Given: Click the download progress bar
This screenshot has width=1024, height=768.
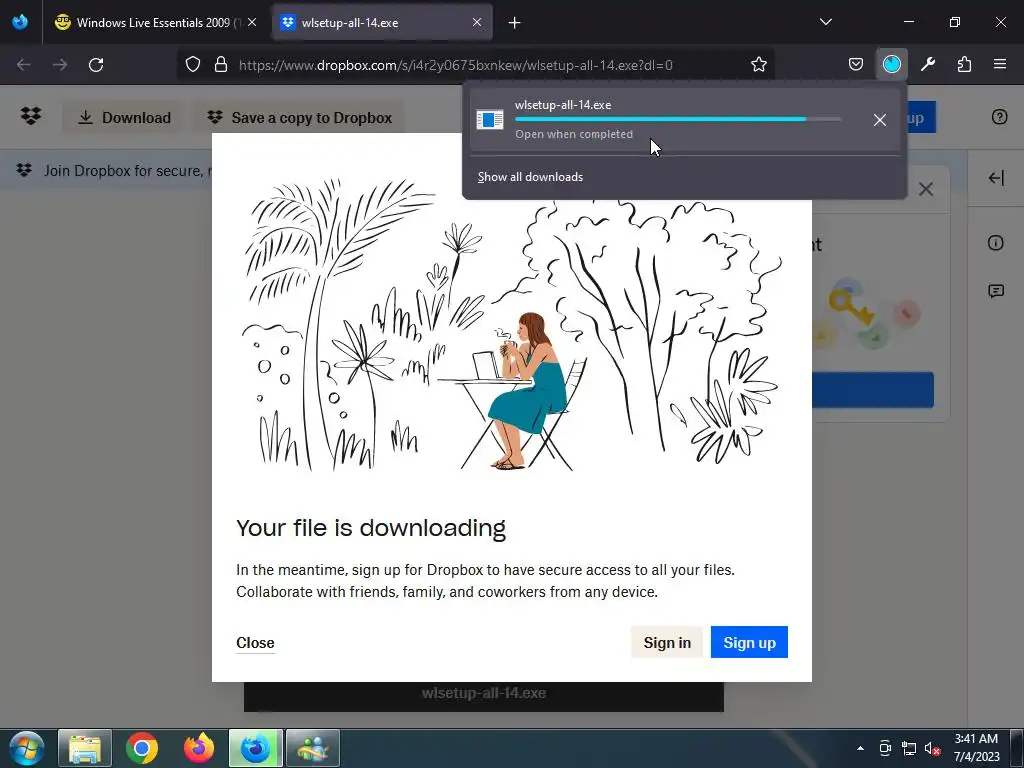Looking at the screenshot, I should pos(678,119).
